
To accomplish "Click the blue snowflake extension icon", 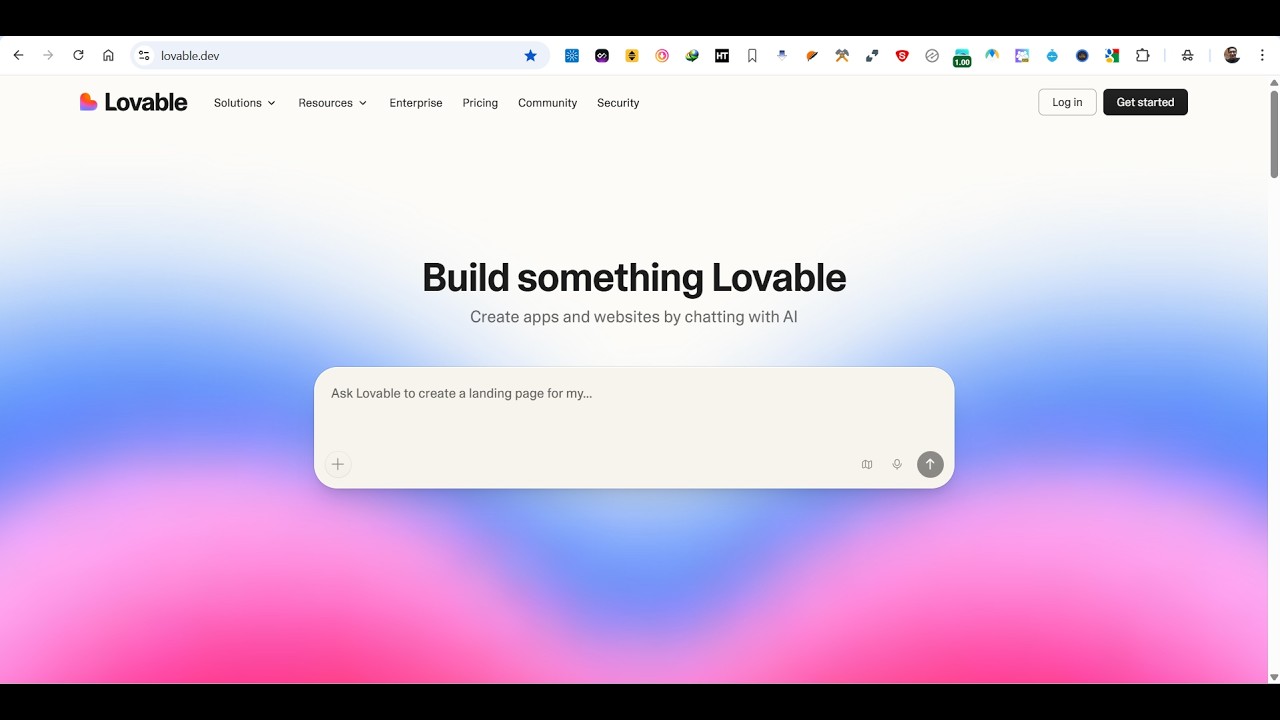I will pyautogui.click(x=572, y=56).
